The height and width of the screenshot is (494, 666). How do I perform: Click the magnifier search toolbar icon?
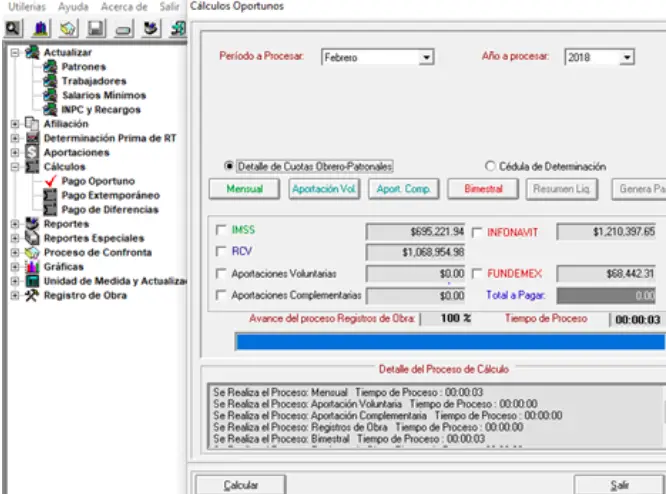click(13, 28)
